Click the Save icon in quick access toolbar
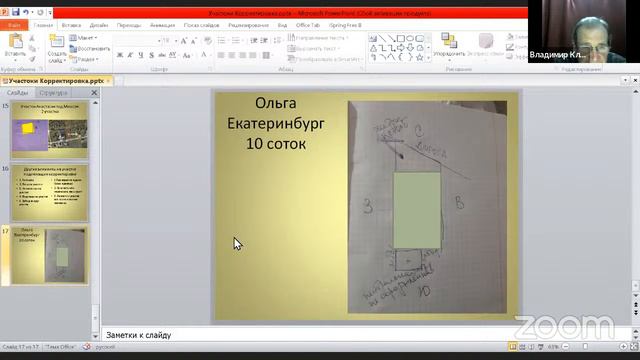The image size is (640, 360). [16, 12]
